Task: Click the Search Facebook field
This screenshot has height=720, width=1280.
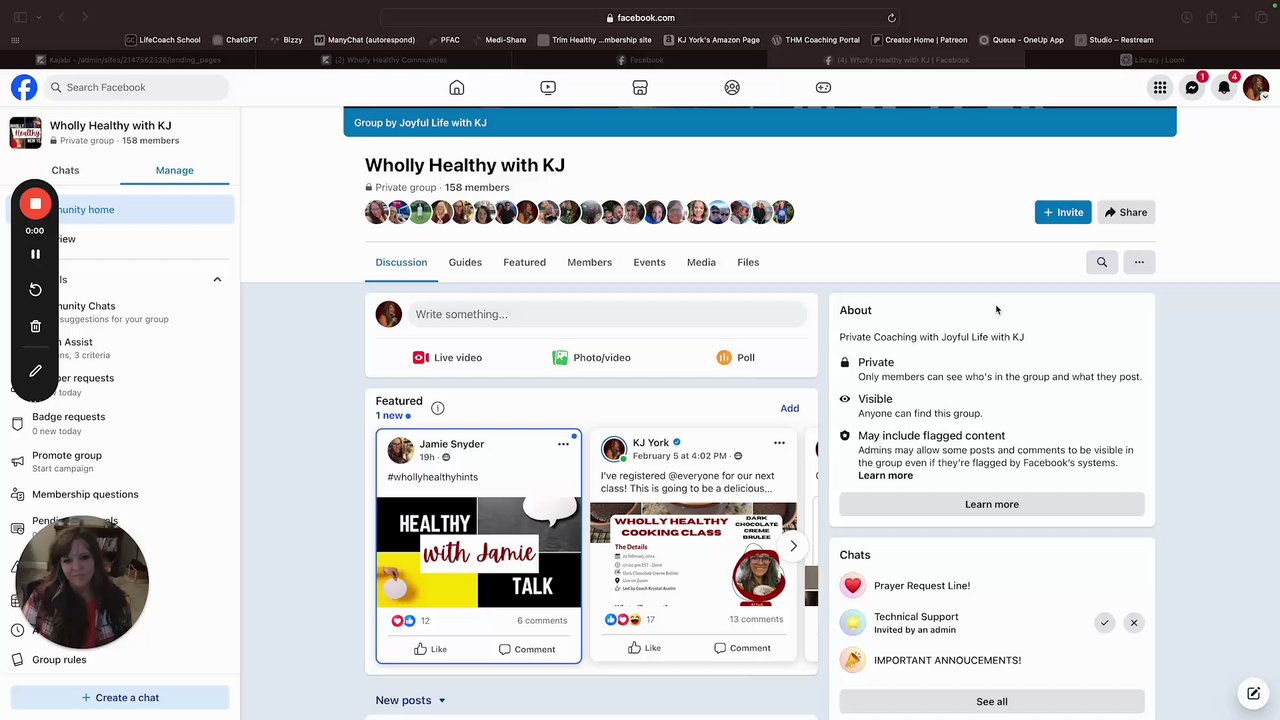Action: pyautogui.click(x=135, y=87)
